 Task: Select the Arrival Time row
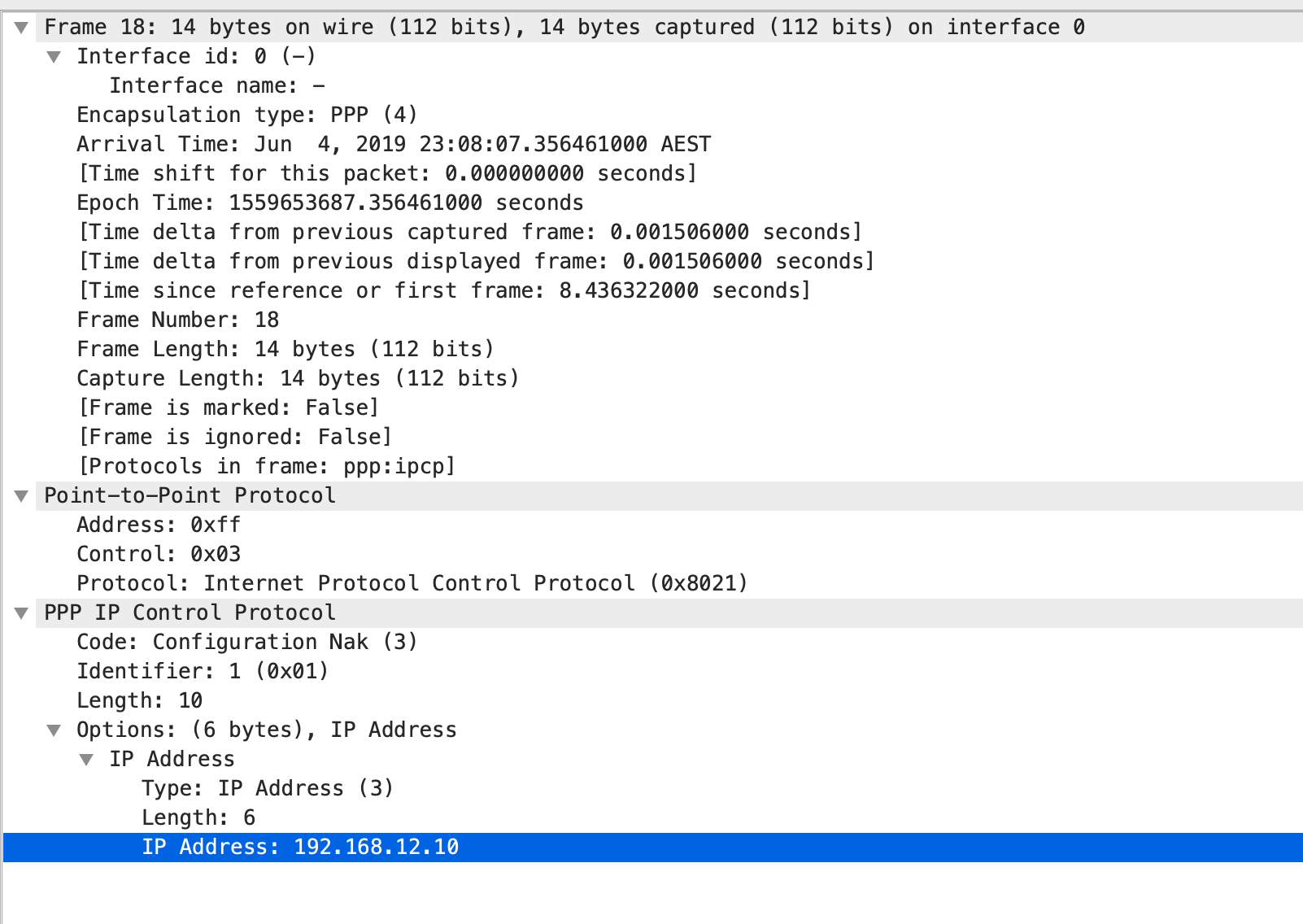(x=394, y=144)
